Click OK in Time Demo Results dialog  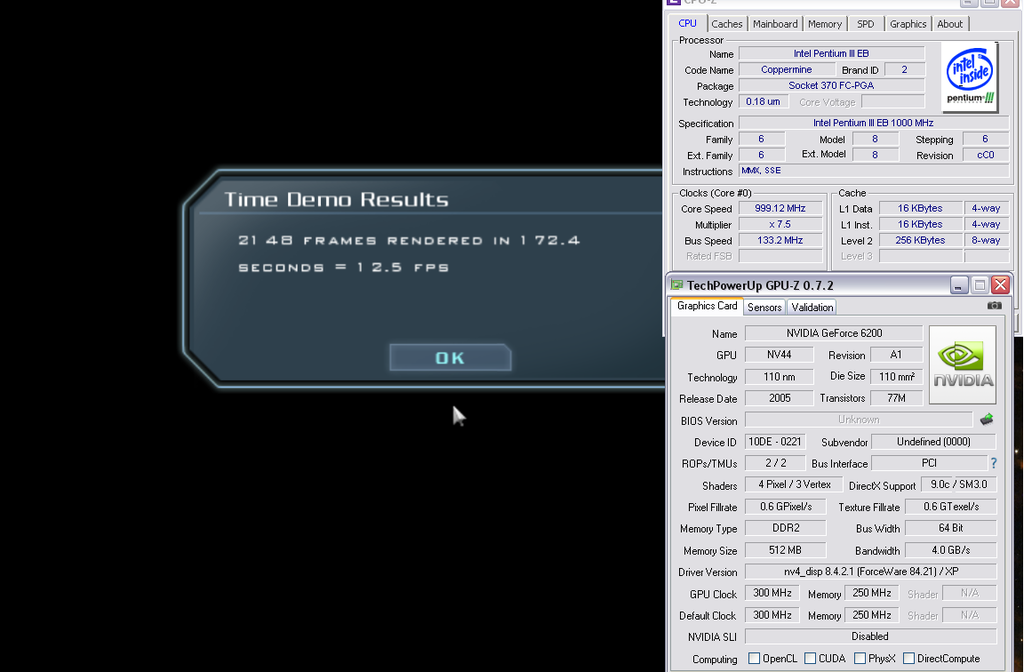[450, 357]
